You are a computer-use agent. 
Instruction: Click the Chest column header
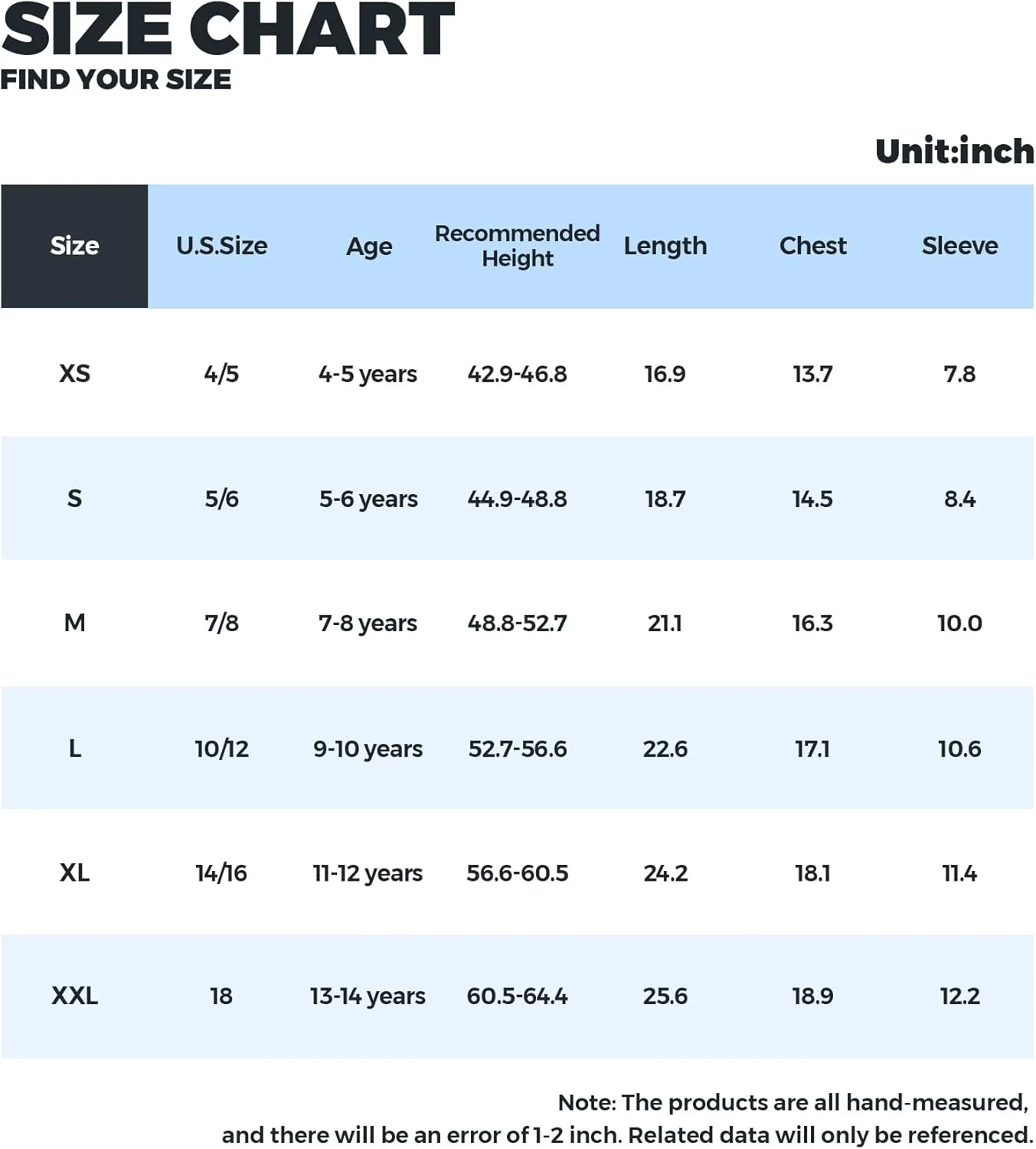coord(812,246)
